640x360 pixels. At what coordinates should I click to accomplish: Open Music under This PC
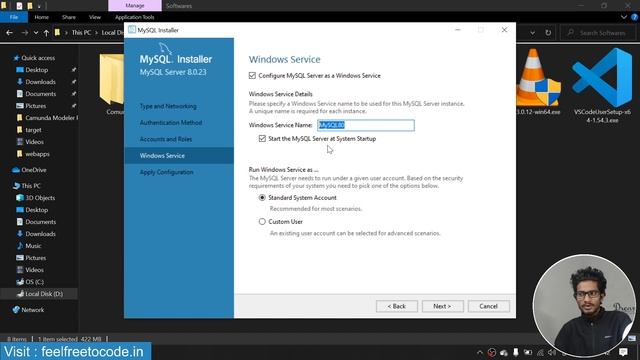point(33,246)
